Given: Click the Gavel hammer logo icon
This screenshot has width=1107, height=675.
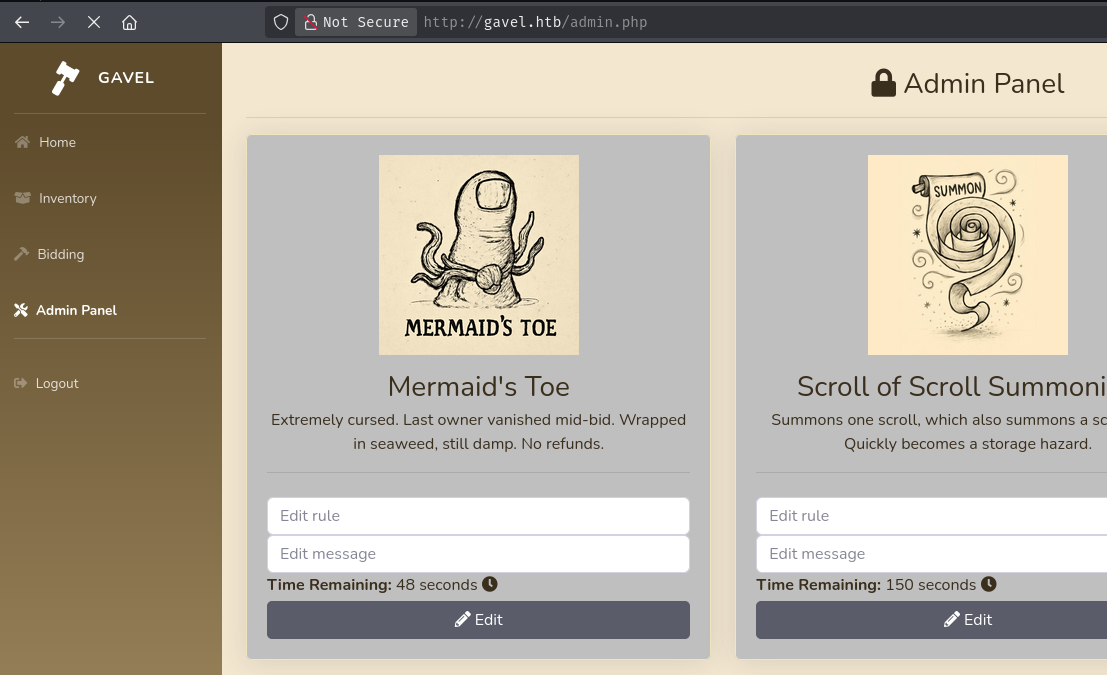Looking at the screenshot, I should [65, 78].
